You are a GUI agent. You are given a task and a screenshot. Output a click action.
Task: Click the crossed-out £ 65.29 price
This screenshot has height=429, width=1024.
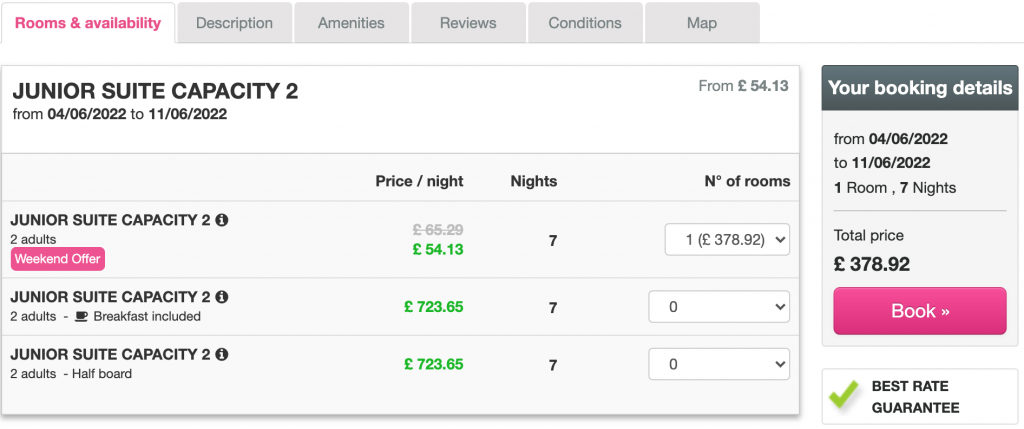click(438, 229)
